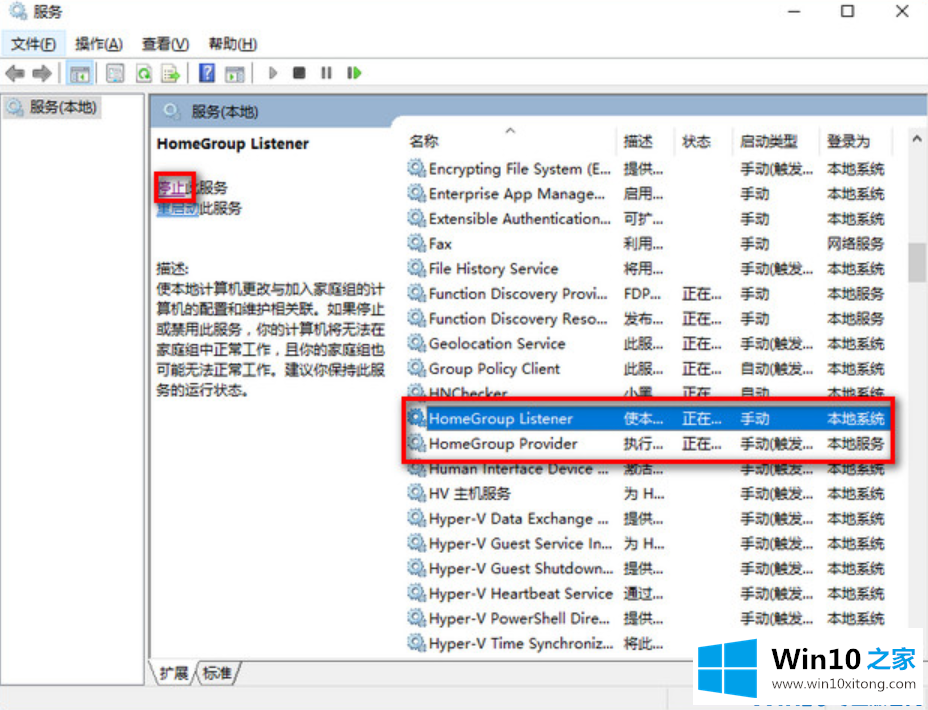Image resolution: width=928 pixels, height=710 pixels.
Task: Click the Stop Service square icon
Action: [299, 73]
